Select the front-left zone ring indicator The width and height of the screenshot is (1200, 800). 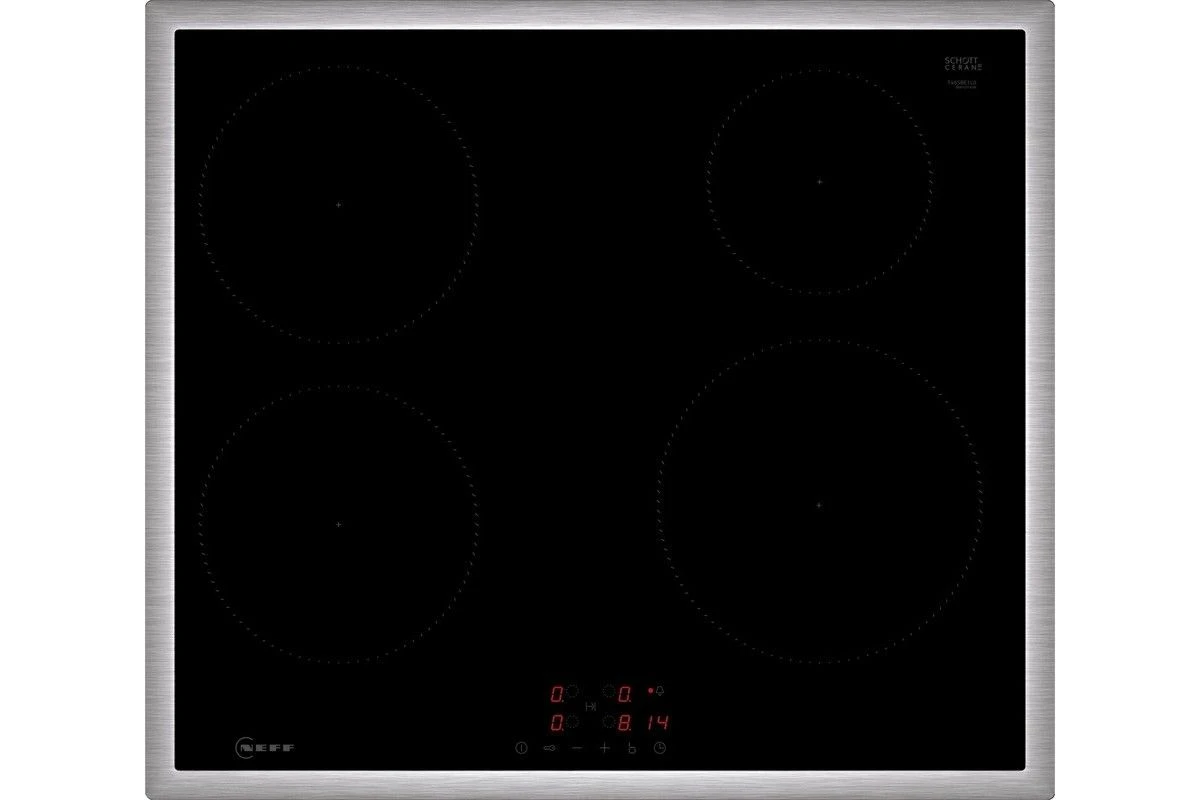(574, 722)
